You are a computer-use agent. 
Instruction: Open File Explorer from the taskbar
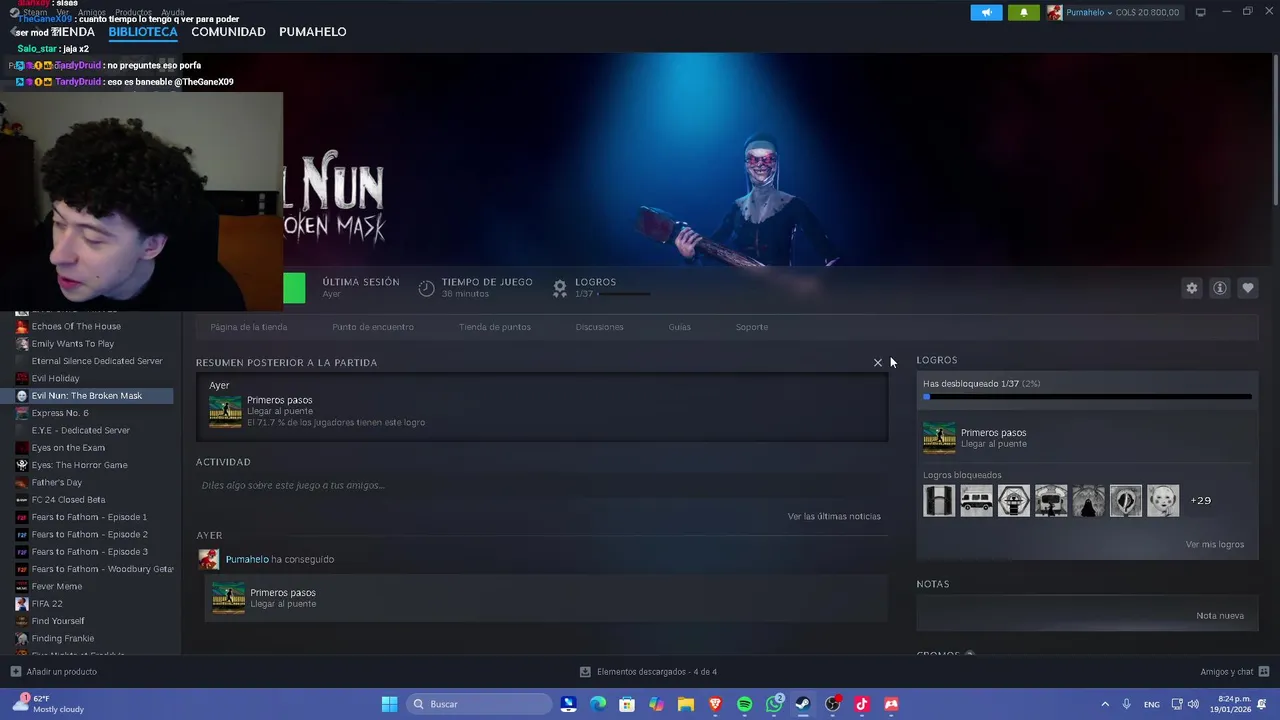(686, 704)
